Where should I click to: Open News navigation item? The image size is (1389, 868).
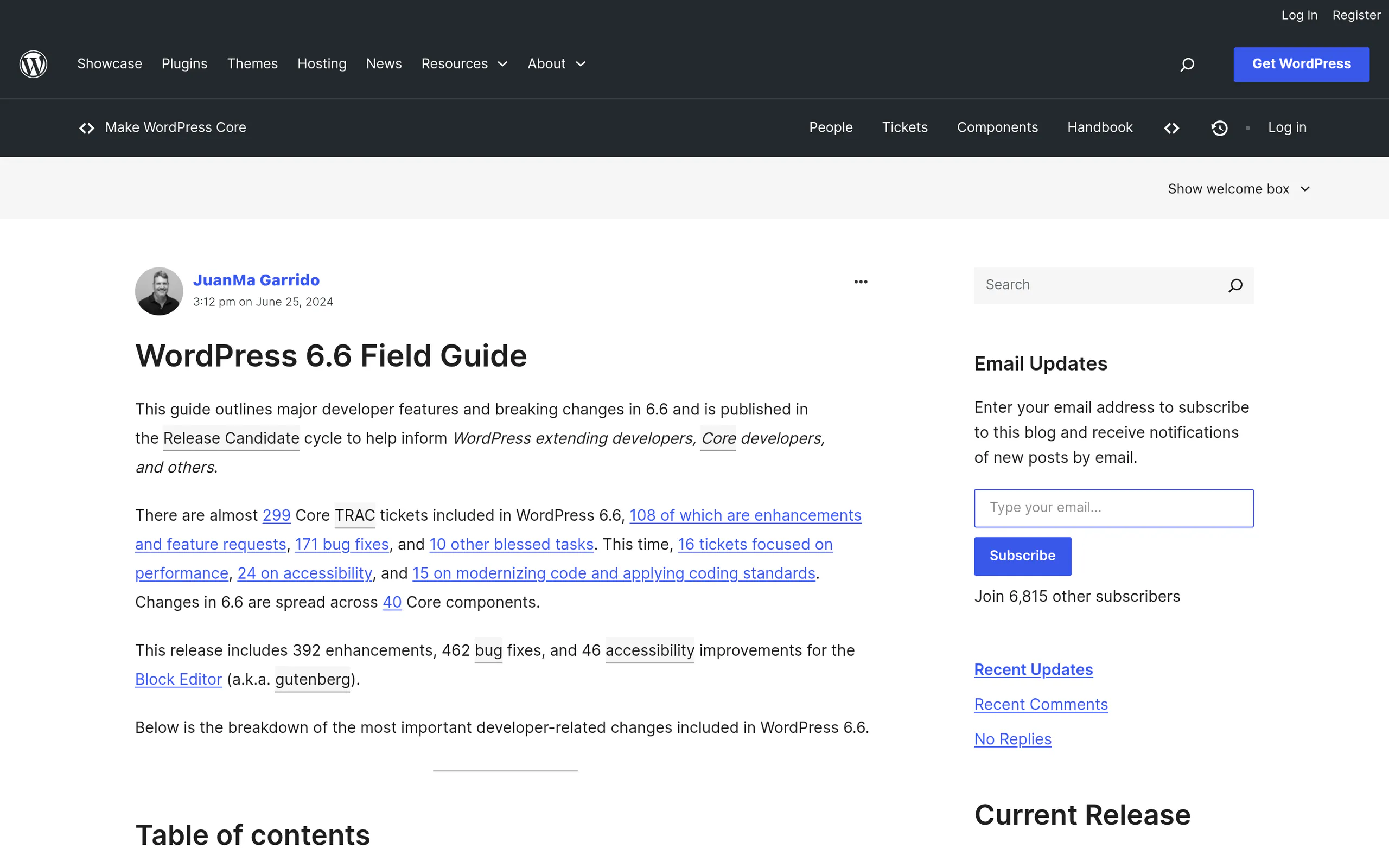384,63
